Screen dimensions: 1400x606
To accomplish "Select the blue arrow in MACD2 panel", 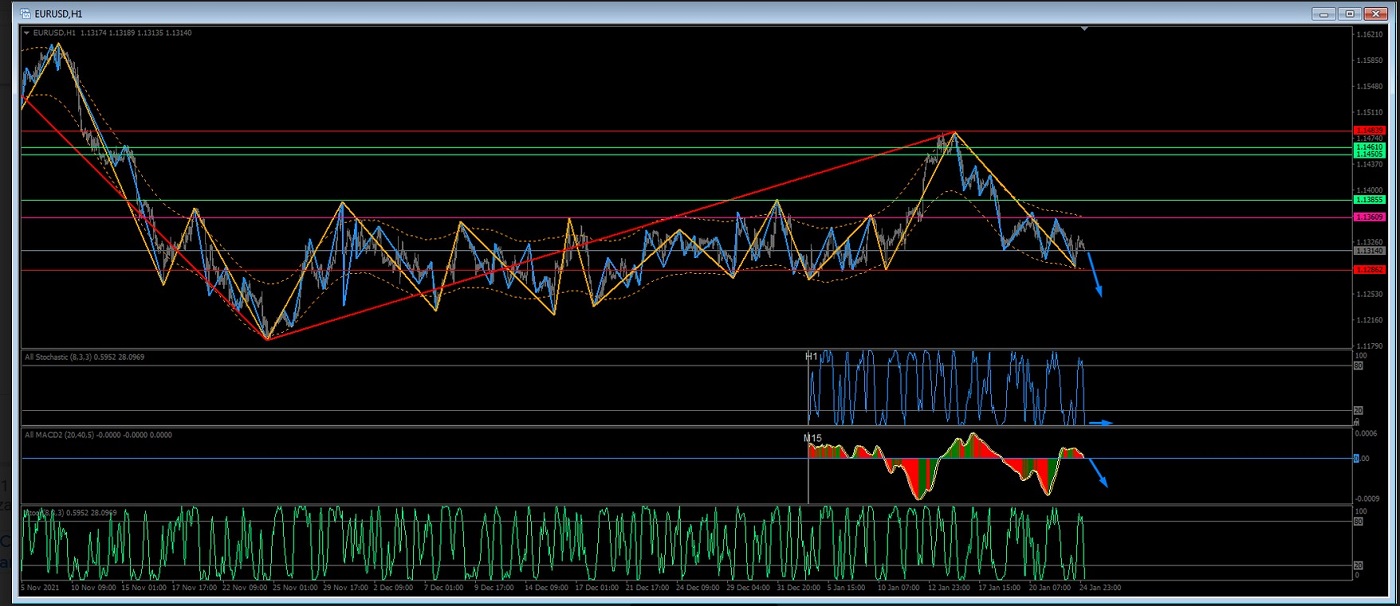I will pos(1097,472).
